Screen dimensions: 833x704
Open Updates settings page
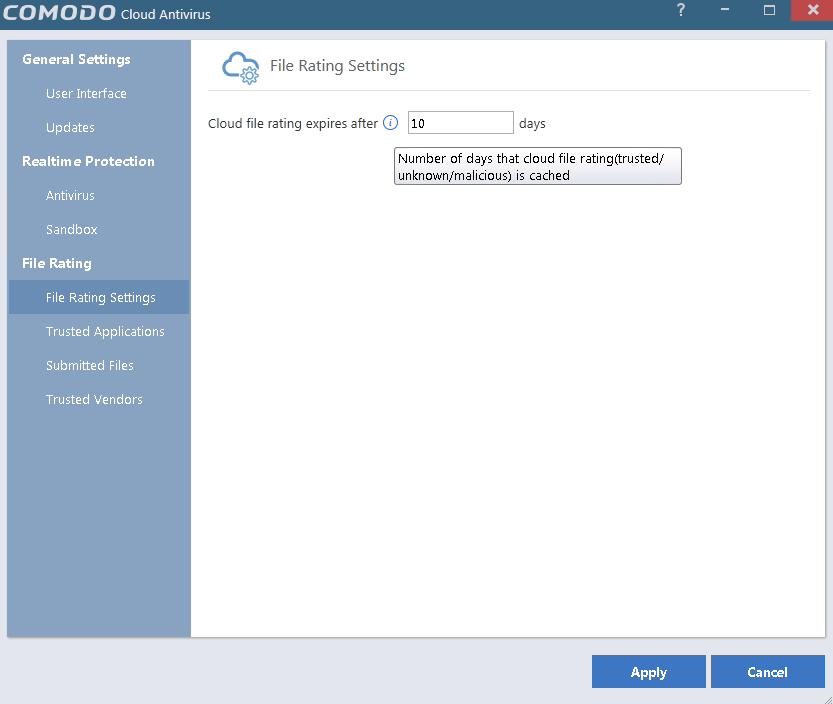[70, 128]
